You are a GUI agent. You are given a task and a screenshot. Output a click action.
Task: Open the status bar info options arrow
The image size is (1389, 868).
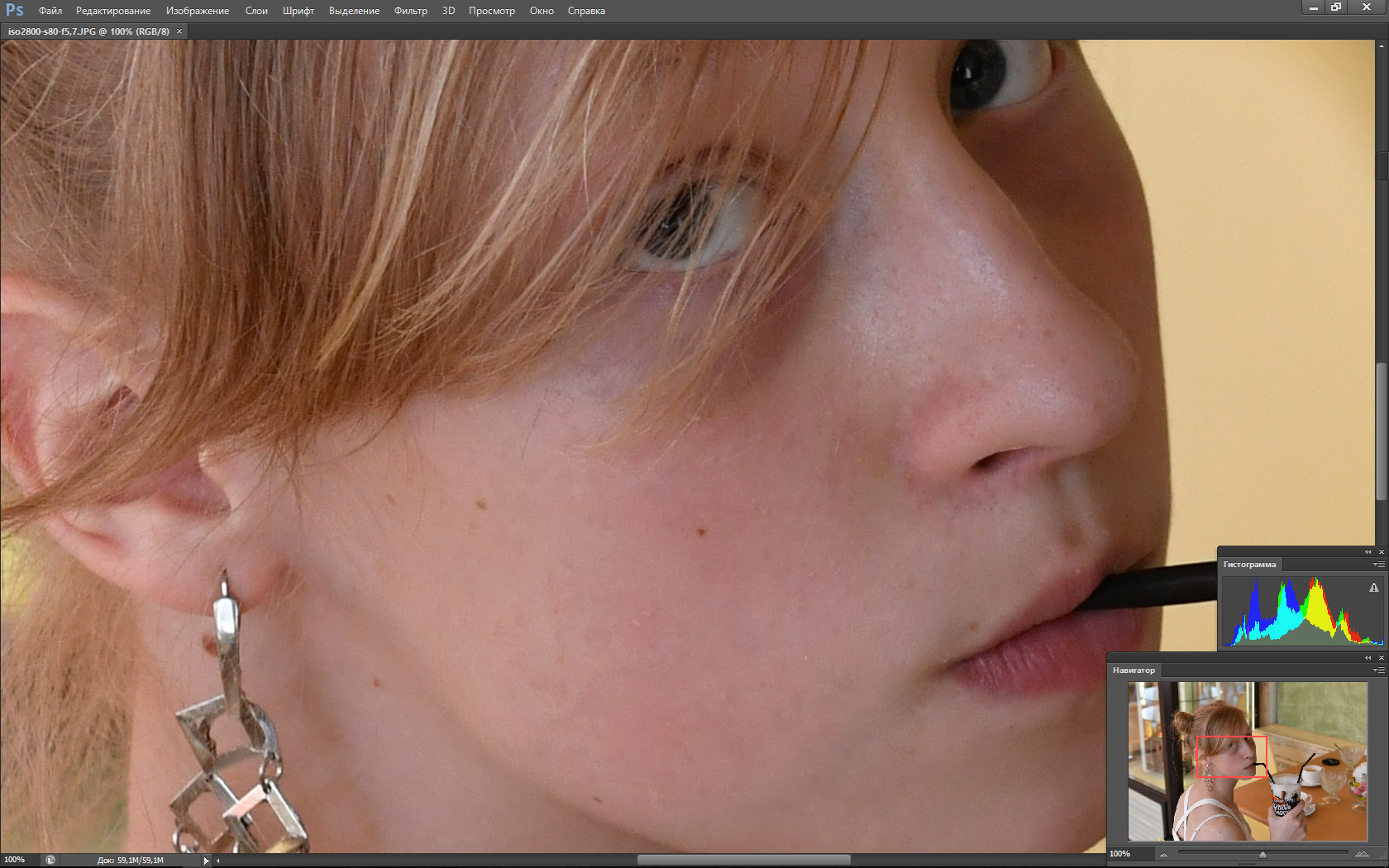pyautogui.click(x=206, y=861)
